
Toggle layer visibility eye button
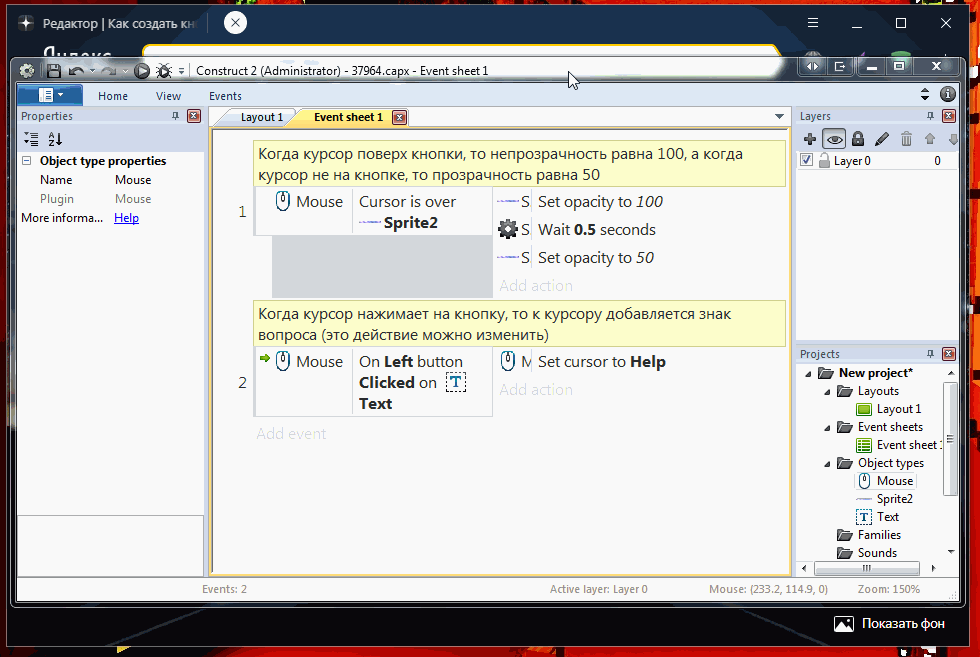[834, 139]
